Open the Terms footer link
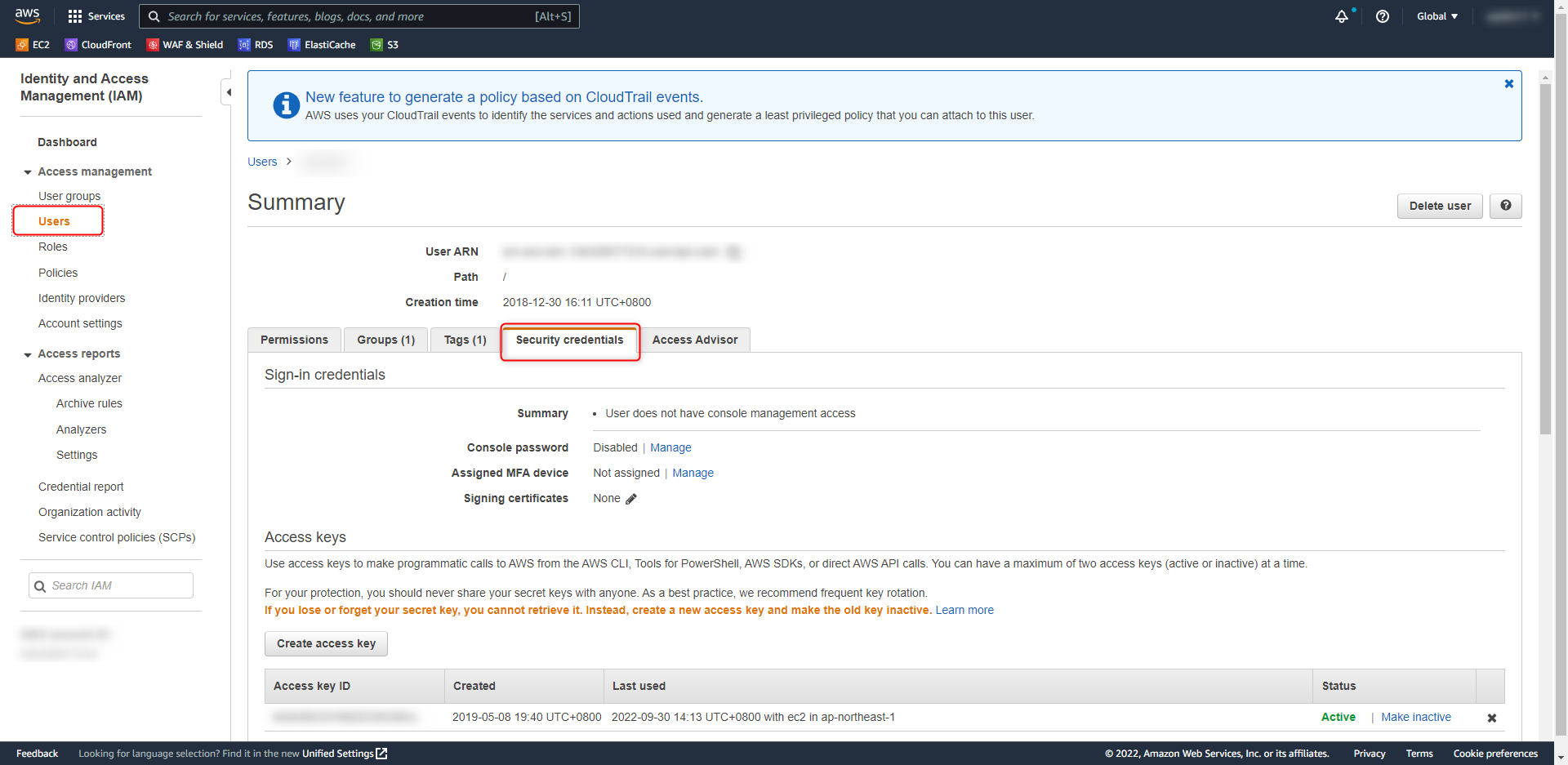Image resolution: width=1568 pixels, height=765 pixels. click(x=1419, y=754)
